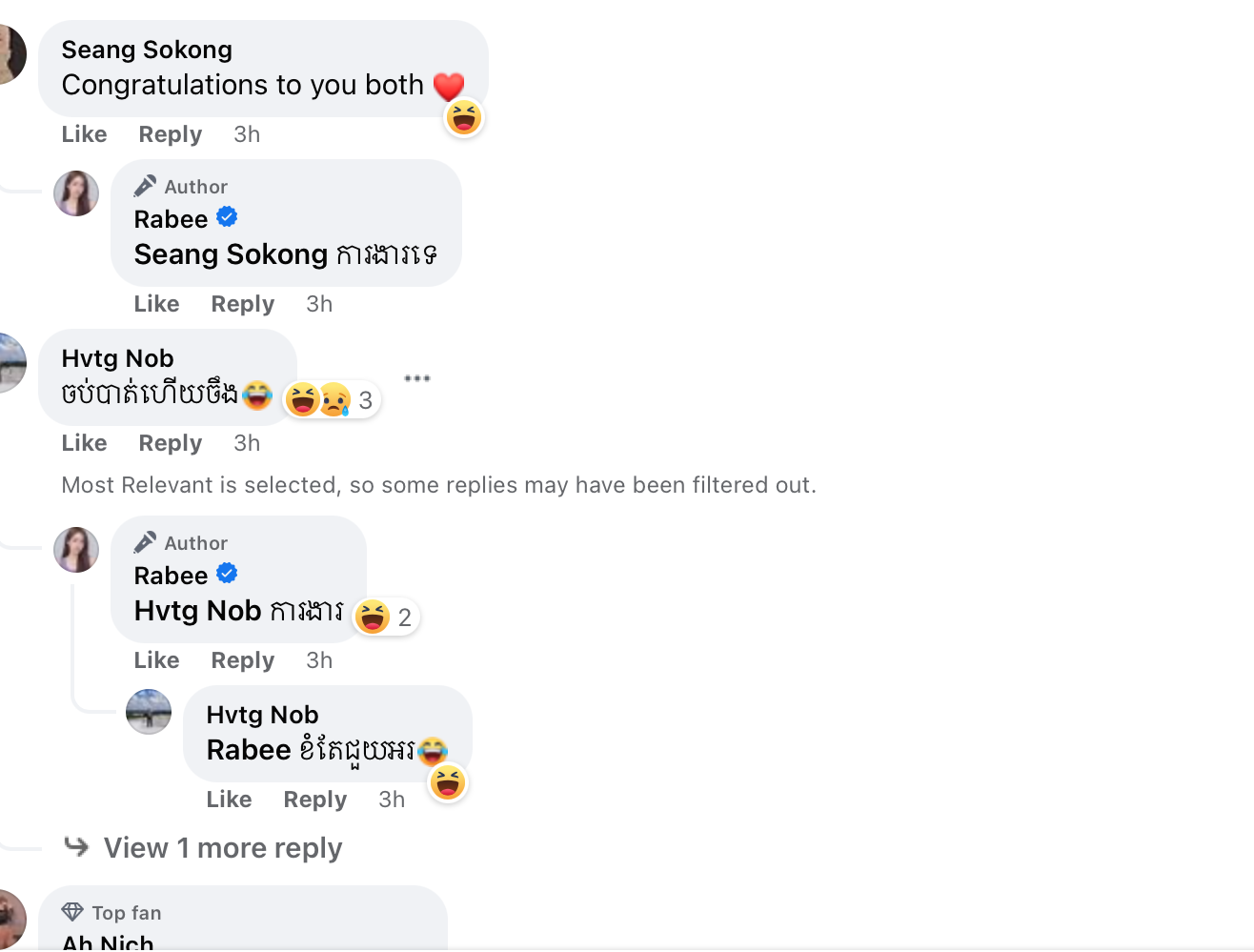Reply to Hvtg Nob's top-level comment
Screen dimensions: 1254x952
pos(170,443)
